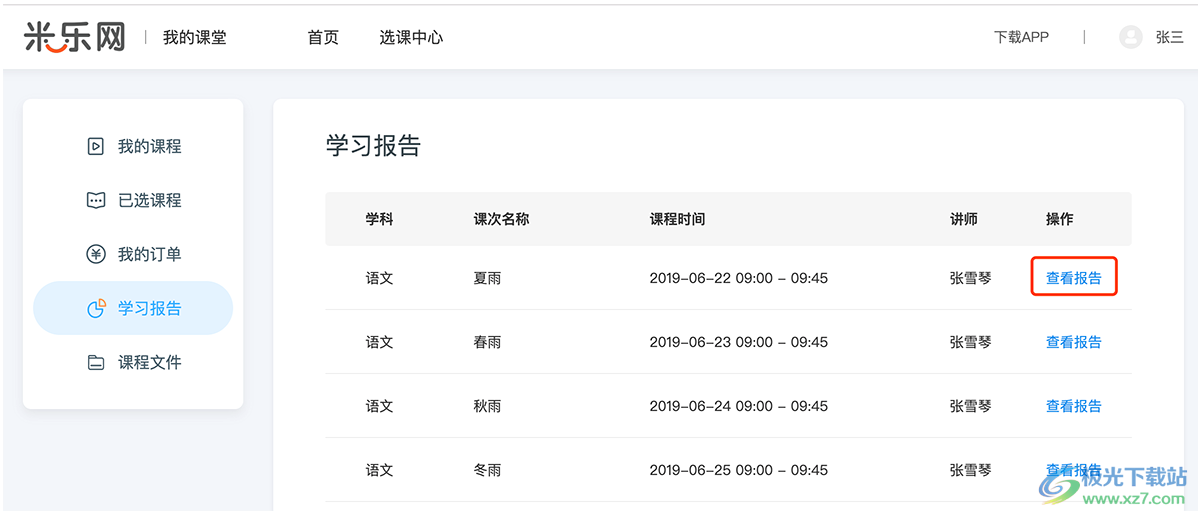Go to 我的订单 in sidebar
This screenshot has width=1198, height=515.
pos(133,254)
